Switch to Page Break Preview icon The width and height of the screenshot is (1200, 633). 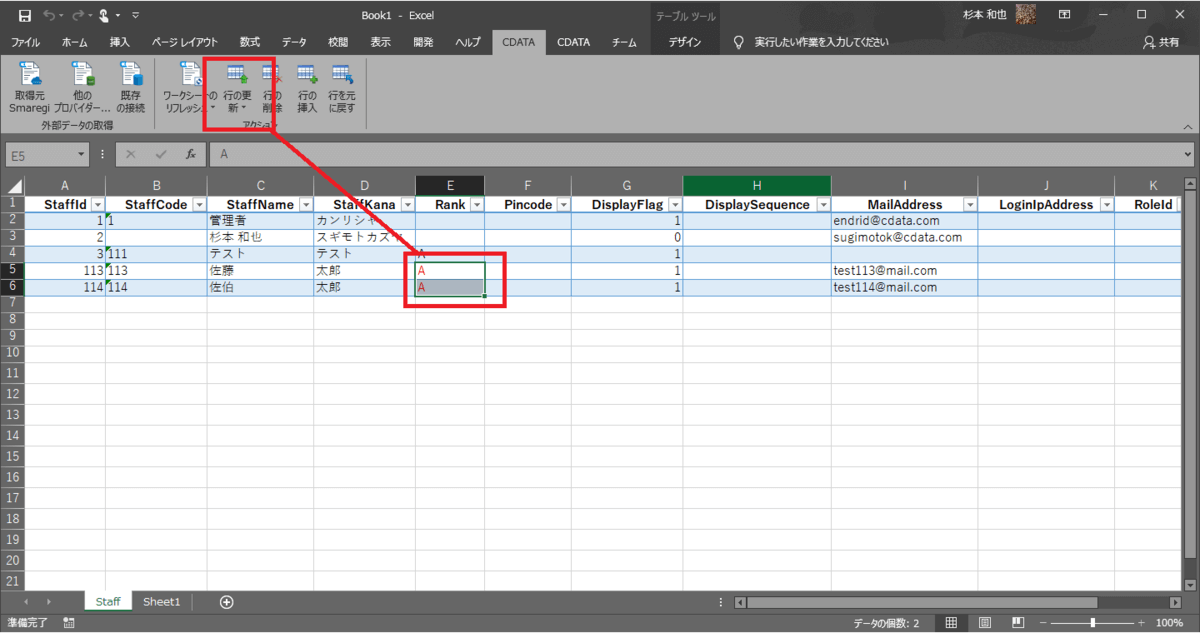point(1017,622)
